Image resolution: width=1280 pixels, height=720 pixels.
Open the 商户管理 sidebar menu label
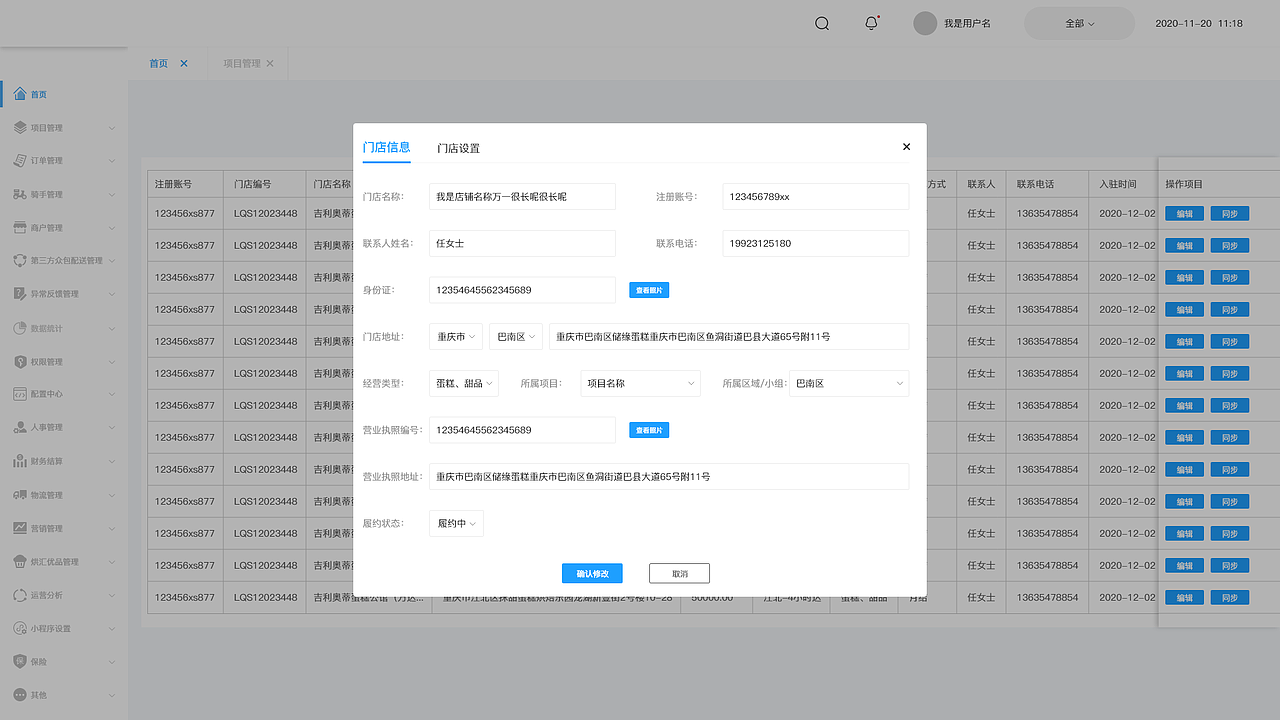pyautogui.click(x=47, y=228)
